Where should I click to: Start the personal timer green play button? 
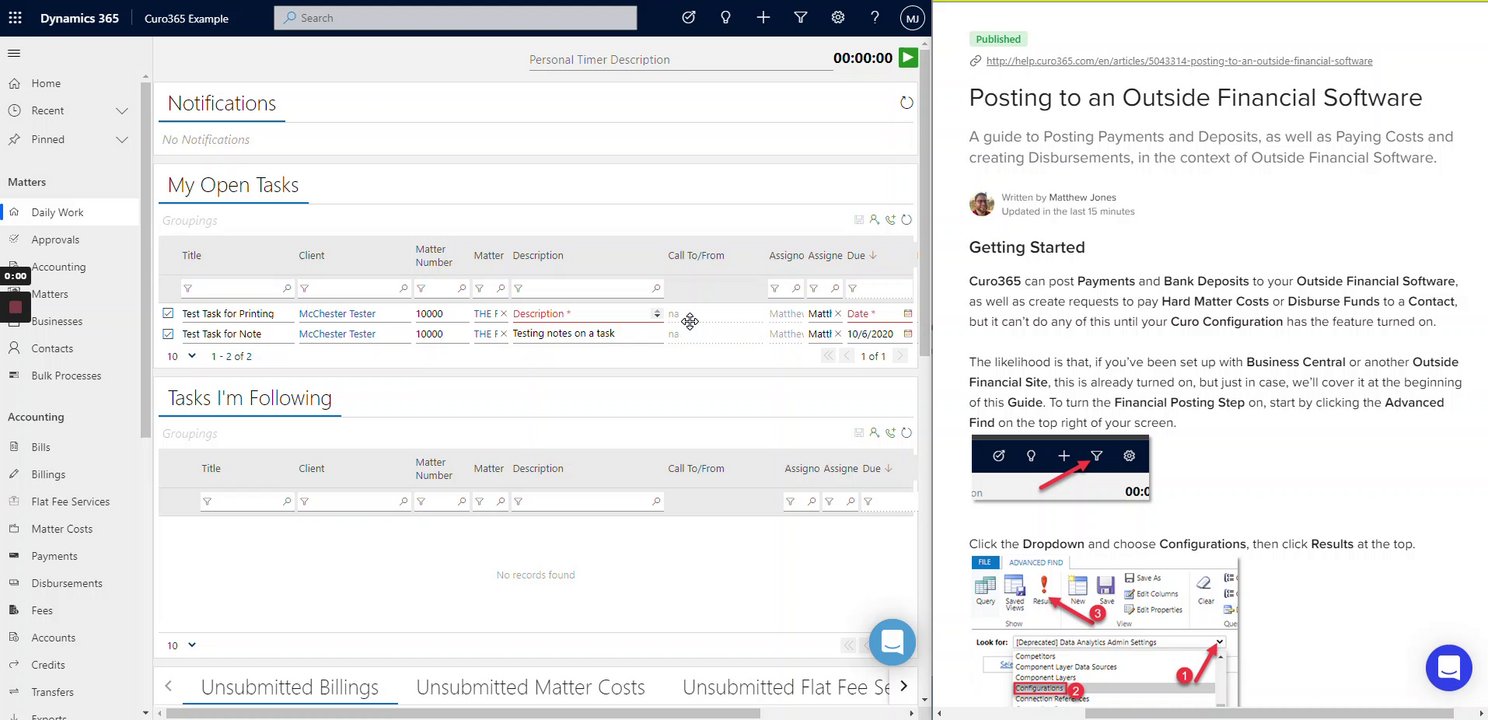click(x=907, y=58)
